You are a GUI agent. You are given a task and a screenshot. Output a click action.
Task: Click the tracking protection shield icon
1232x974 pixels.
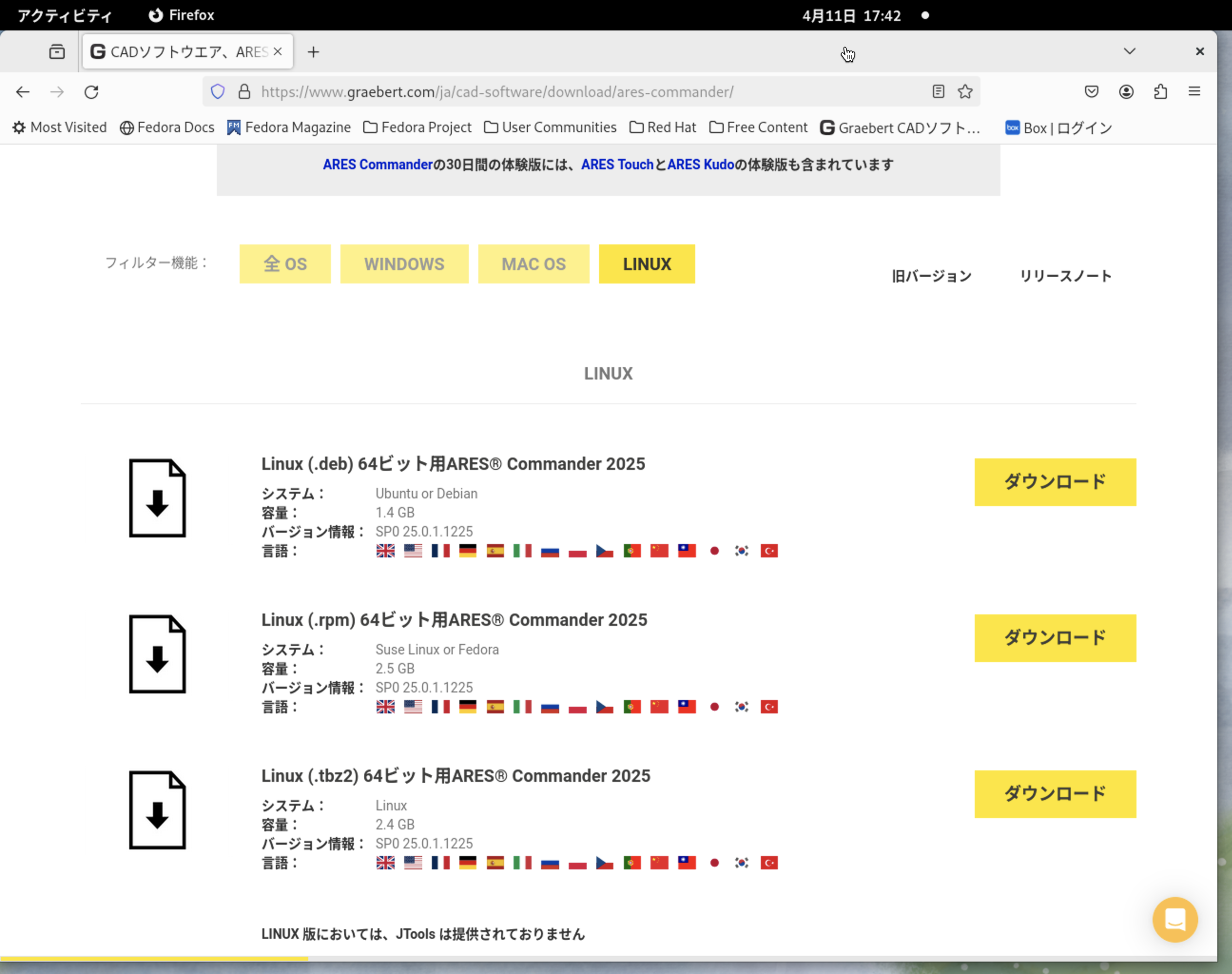pyautogui.click(x=218, y=91)
